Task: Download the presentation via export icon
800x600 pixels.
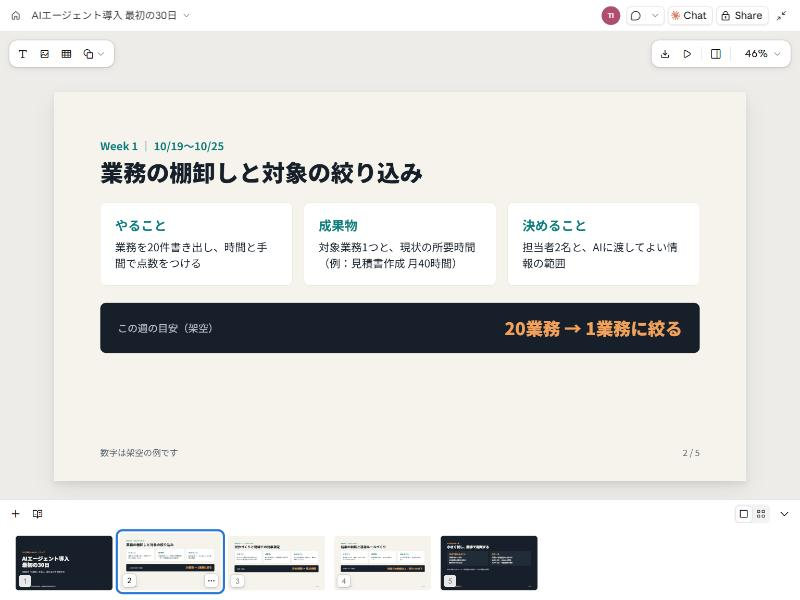Action: [x=665, y=54]
